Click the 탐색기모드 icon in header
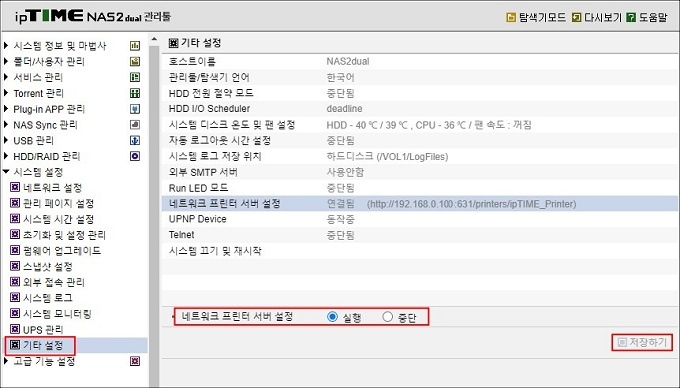The height and width of the screenshot is (388, 680). tap(511, 17)
